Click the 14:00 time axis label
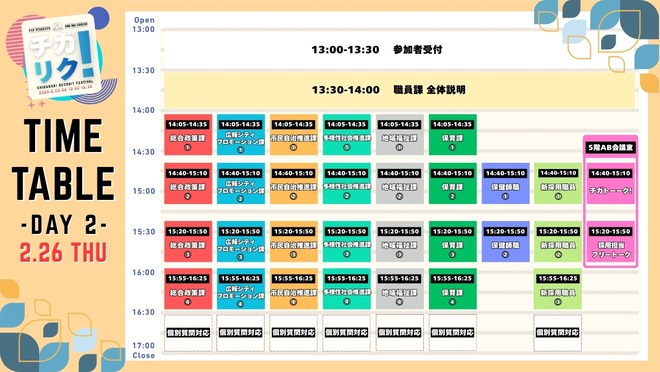 [144, 110]
